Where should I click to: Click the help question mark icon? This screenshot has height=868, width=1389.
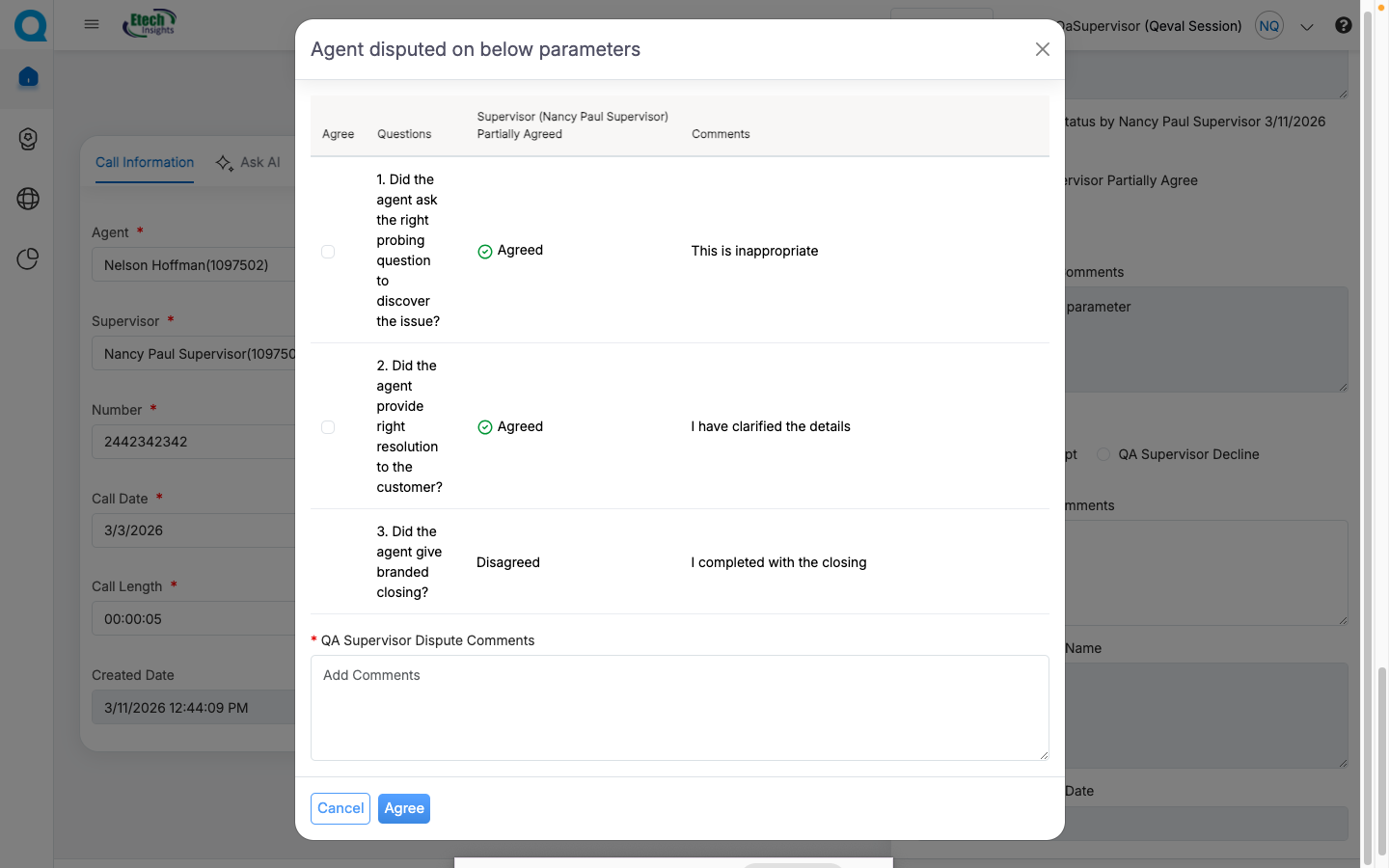1343,26
